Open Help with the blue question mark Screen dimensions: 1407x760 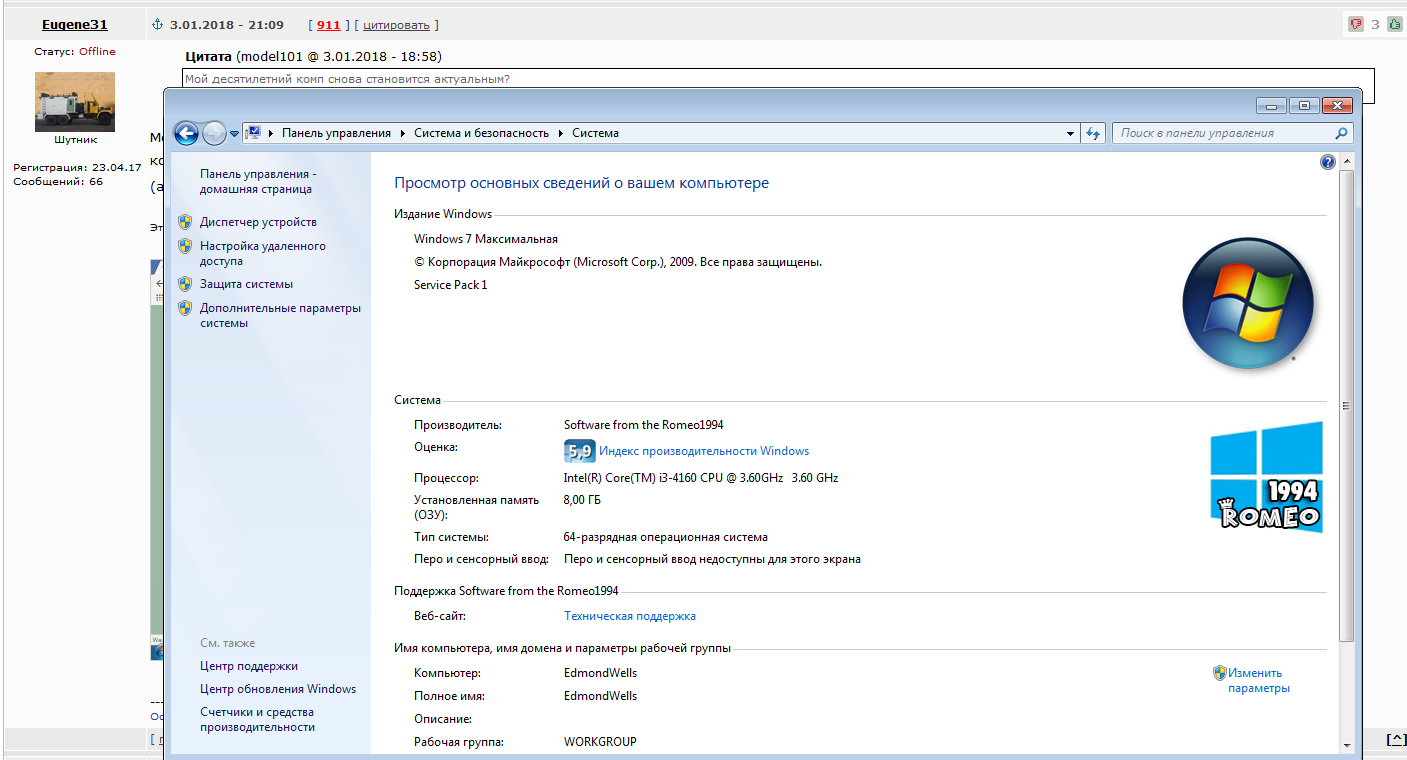pos(1328,162)
